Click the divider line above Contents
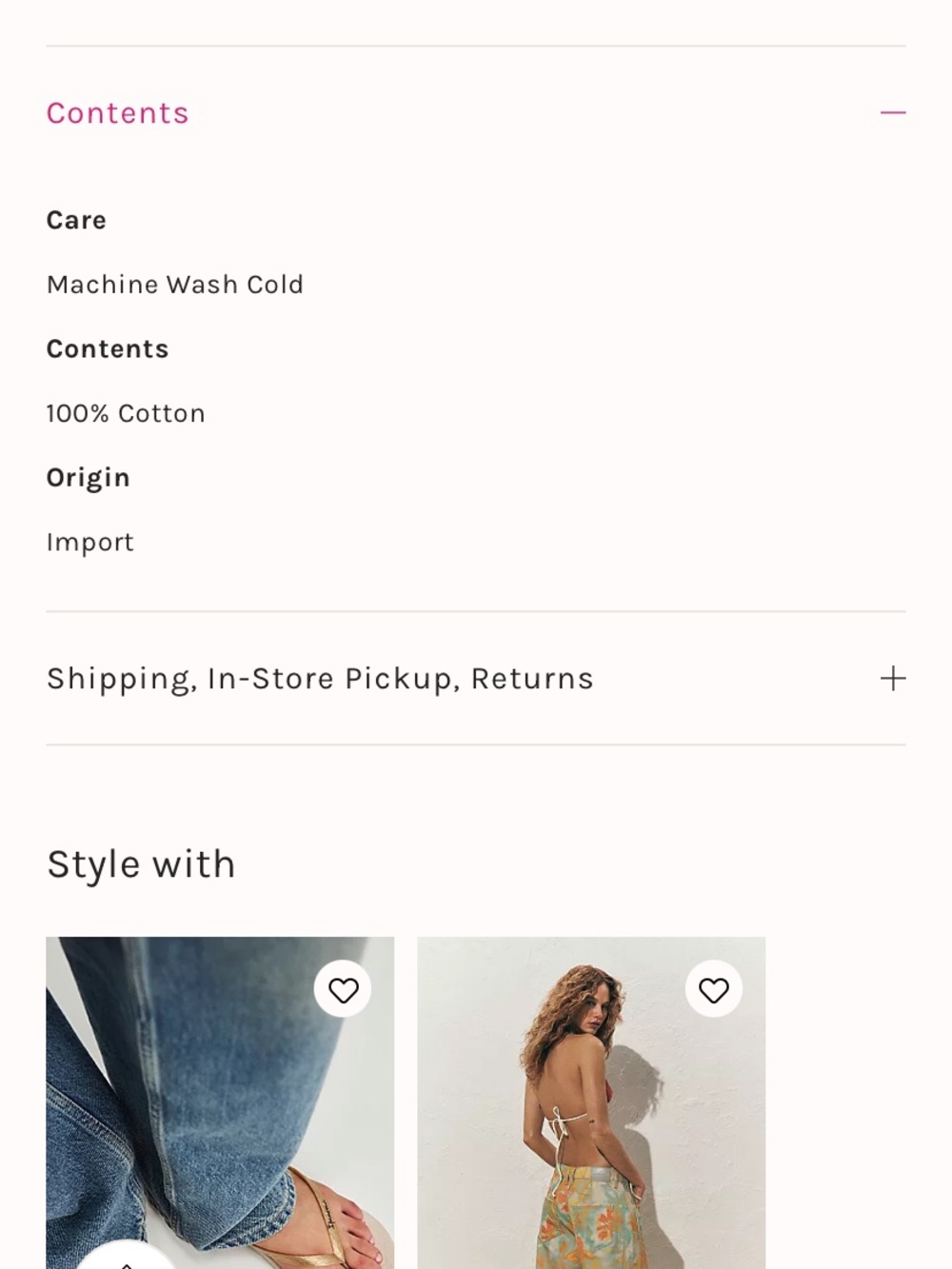The image size is (952, 1269). (x=476, y=46)
